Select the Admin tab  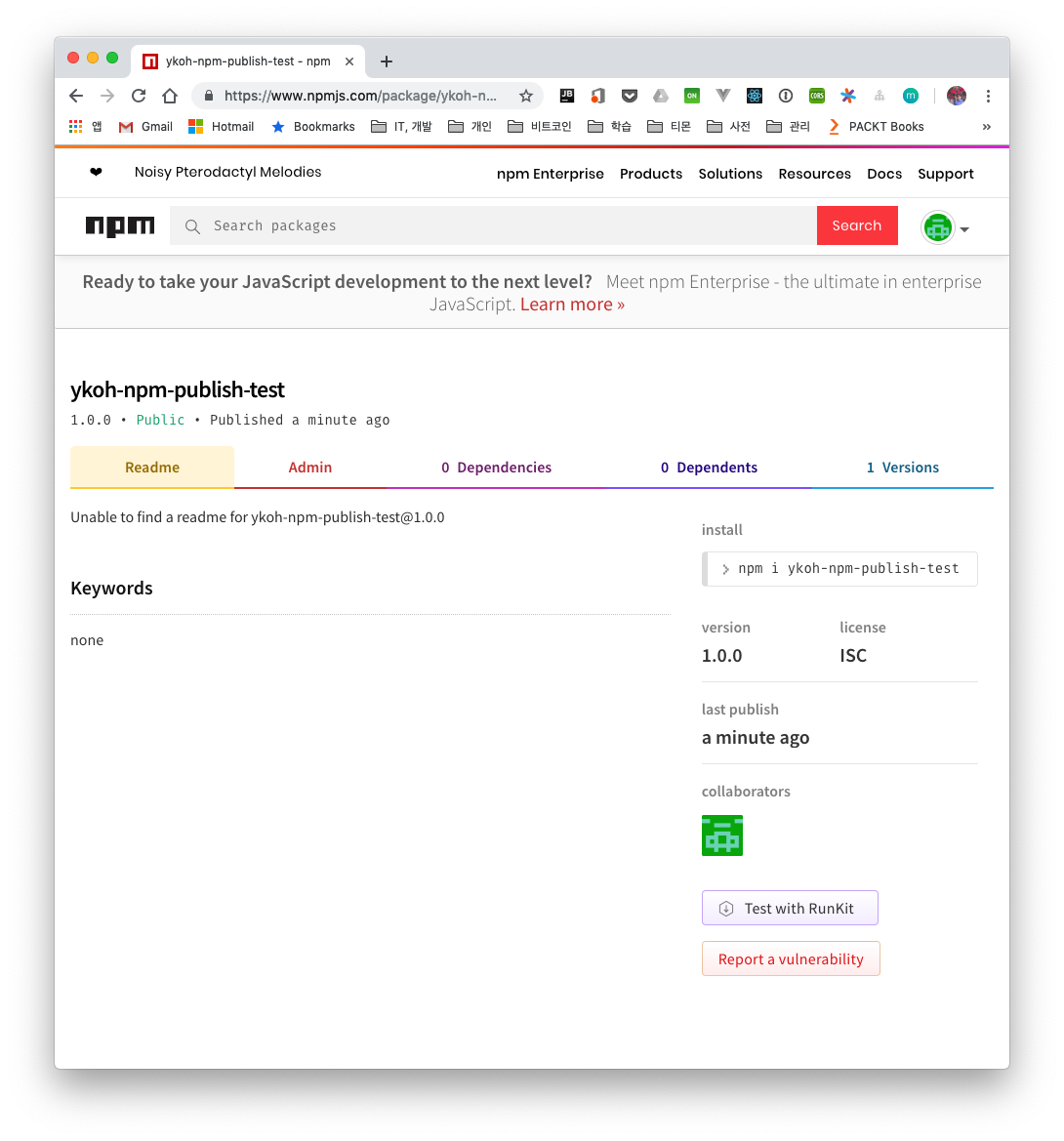click(310, 468)
